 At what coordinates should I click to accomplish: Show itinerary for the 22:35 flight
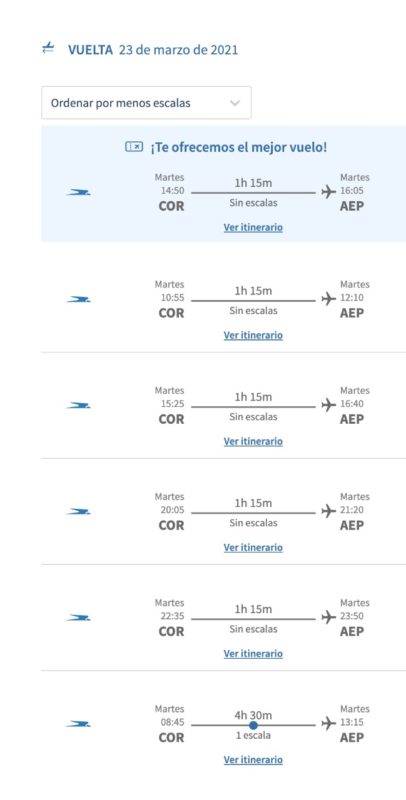click(x=253, y=654)
